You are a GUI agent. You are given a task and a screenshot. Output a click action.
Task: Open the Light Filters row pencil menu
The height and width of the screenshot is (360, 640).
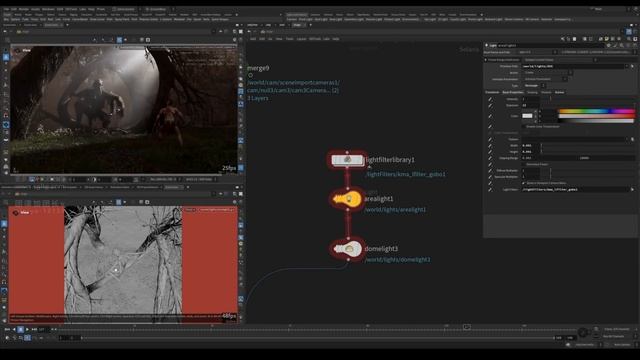point(490,189)
